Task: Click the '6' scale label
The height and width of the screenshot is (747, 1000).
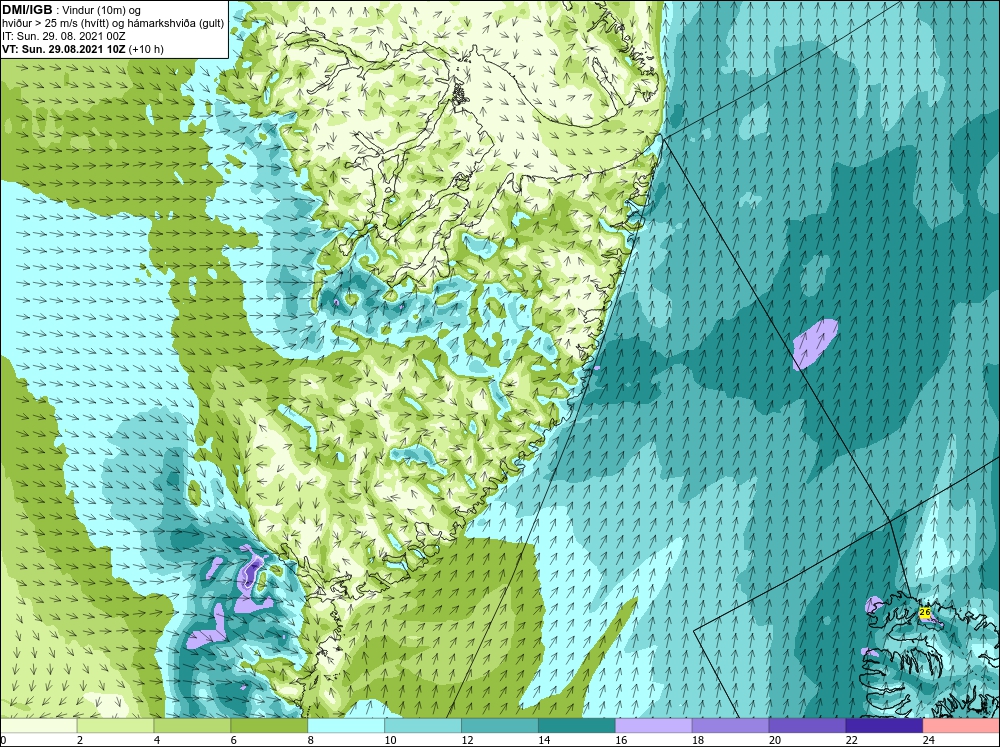Action: 233,740
